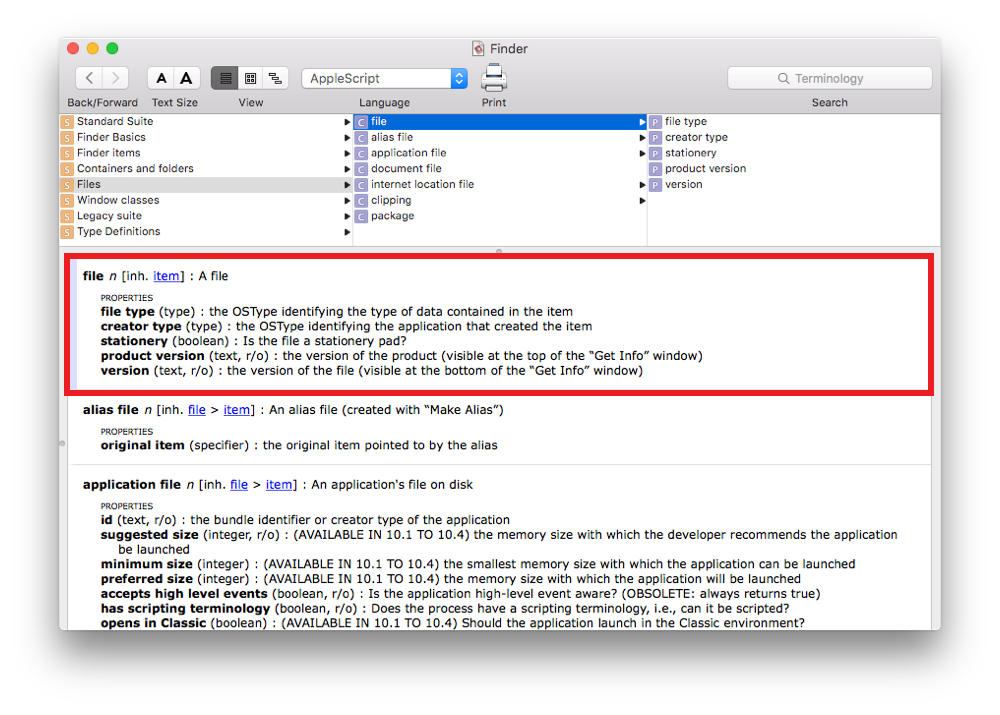Select the package class
The height and width of the screenshot is (715, 1000).
pos(500,216)
